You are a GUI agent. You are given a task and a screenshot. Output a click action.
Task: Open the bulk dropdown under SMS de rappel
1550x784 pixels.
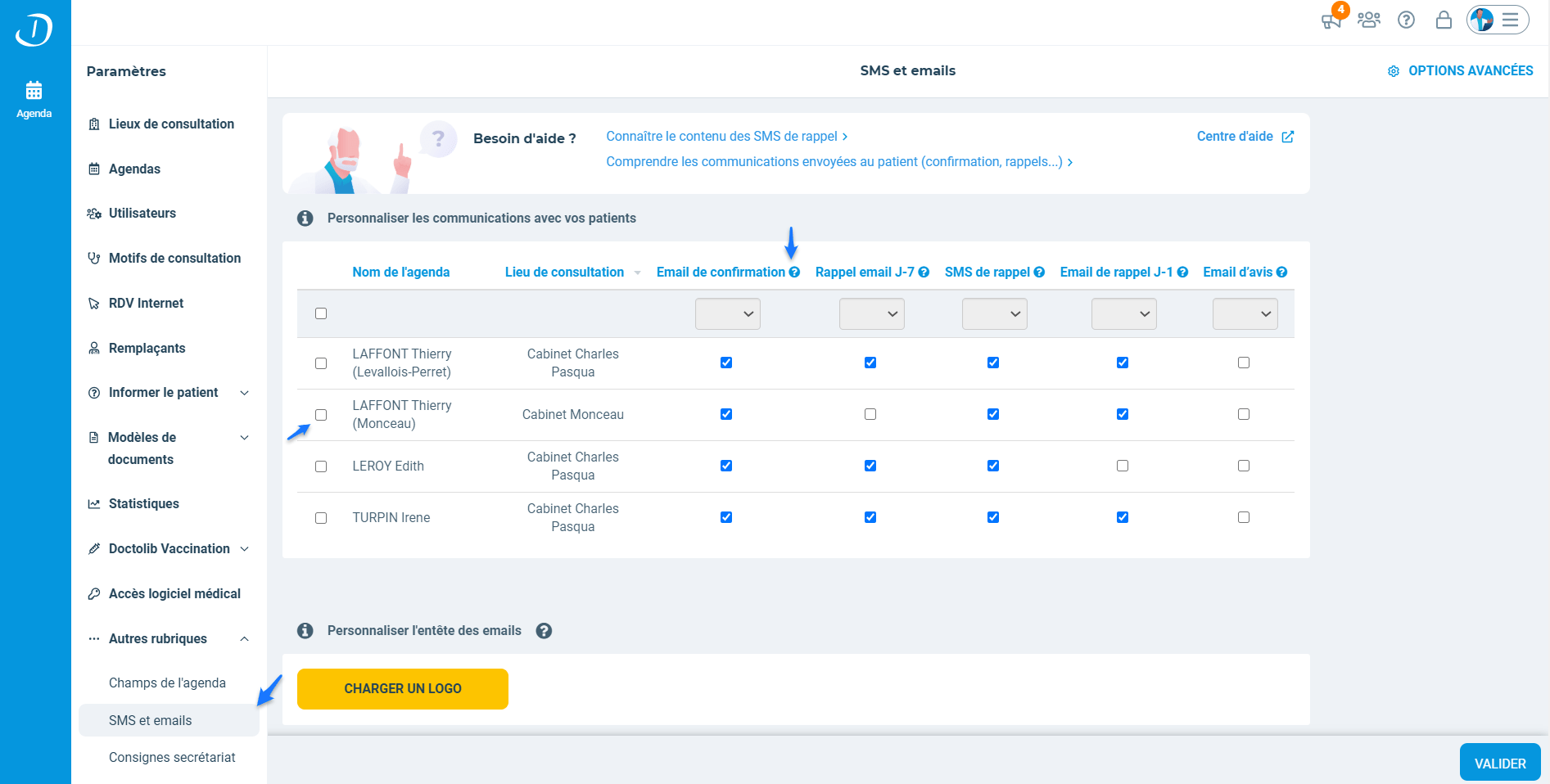point(994,313)
